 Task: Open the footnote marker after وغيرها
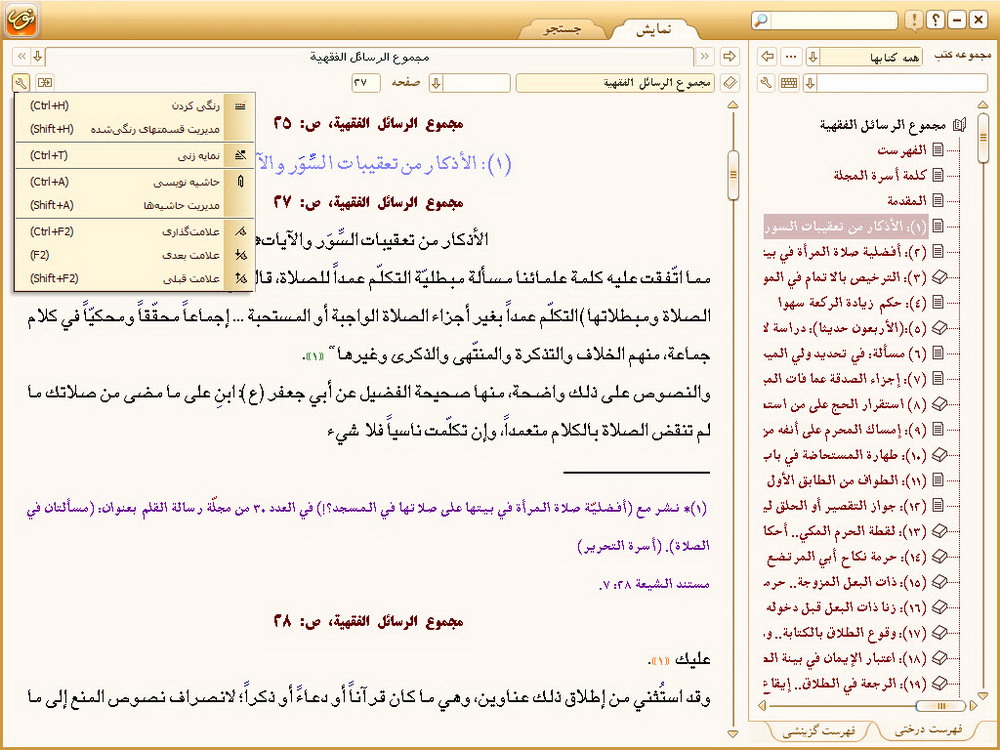click(314, 356)
